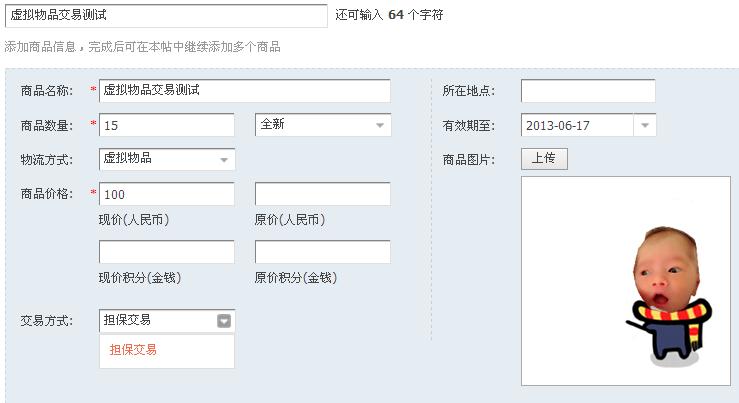Screen dimensions: 739x403
Task: Click the 现价(人民币) current price field
Action: (x=166, y=194)
